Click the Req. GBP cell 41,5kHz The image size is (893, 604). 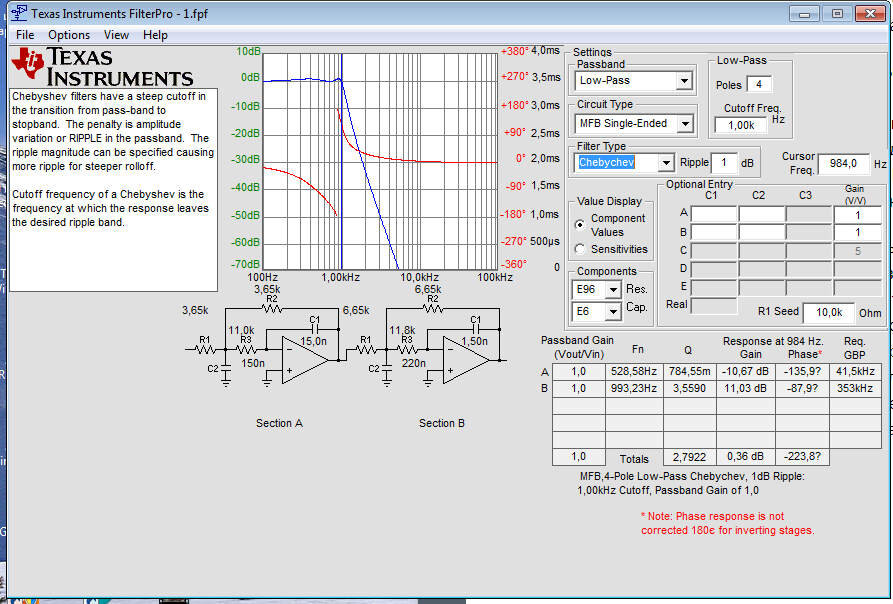pyautogui.click(x=855, y=372)
